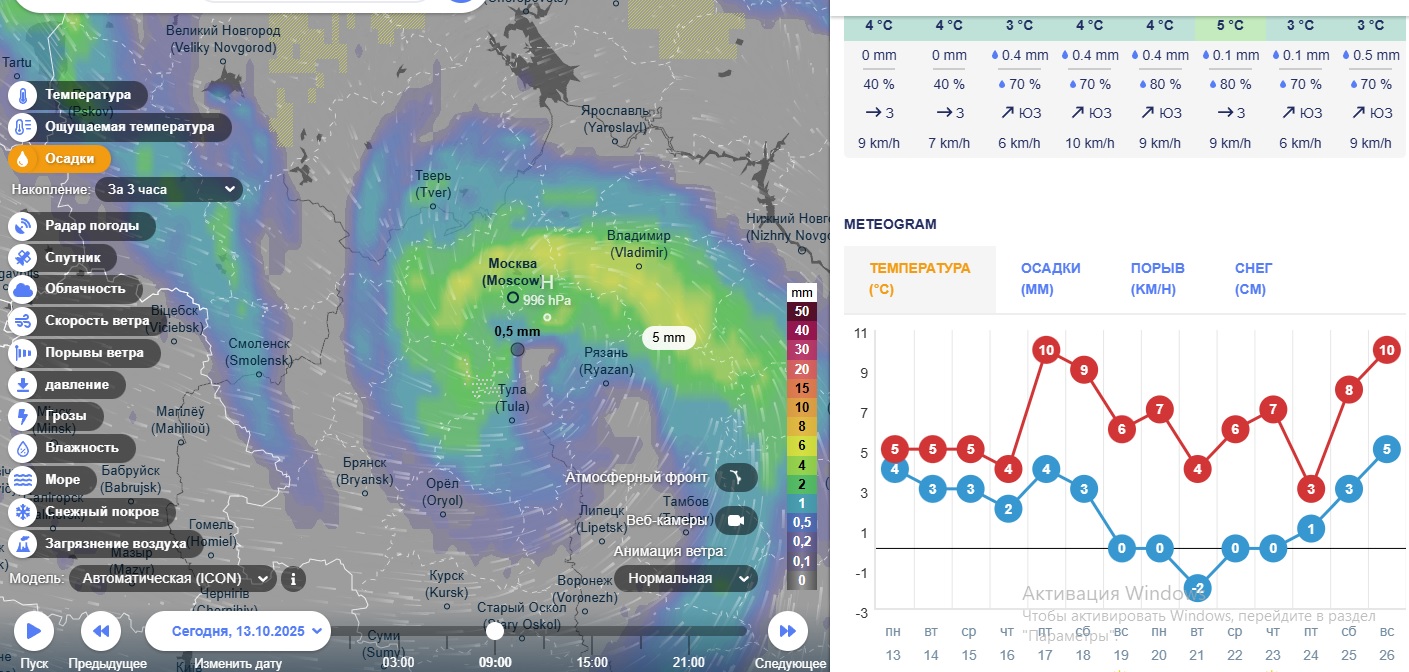Open model information icon

point(293,578)
